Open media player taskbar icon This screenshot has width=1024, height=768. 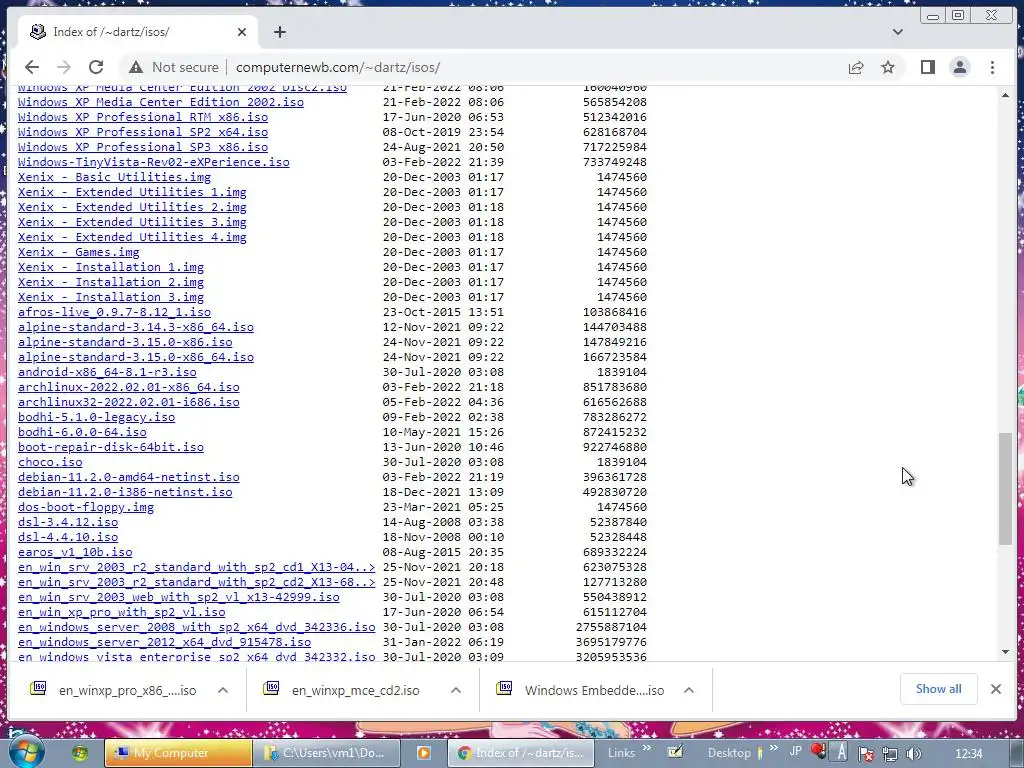(x=423, y=753)
